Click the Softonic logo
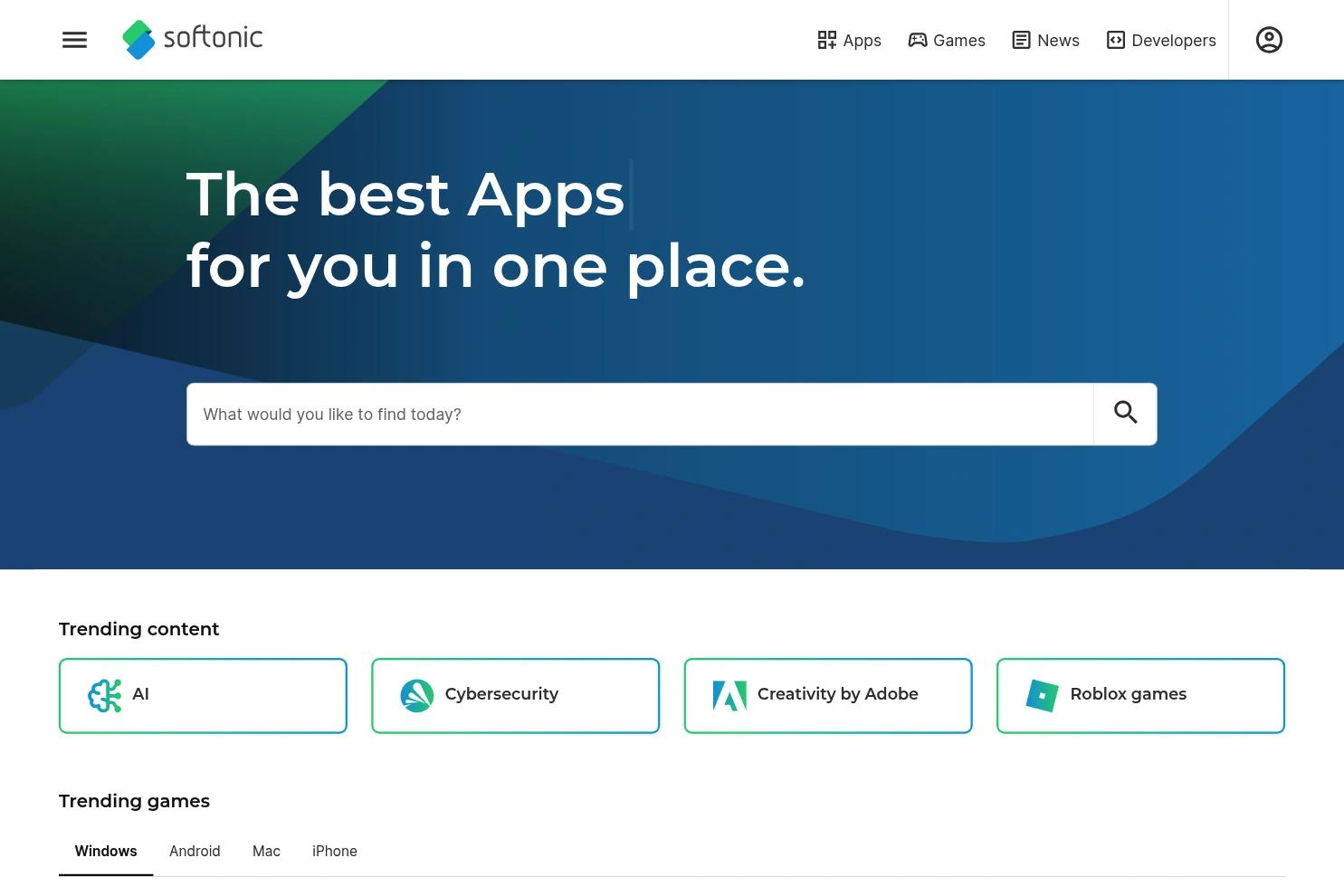The image size is (1344, 896). 193,39
